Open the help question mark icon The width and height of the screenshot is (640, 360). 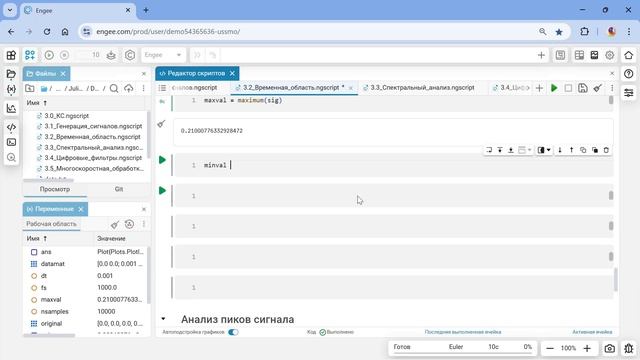point(629,74)
